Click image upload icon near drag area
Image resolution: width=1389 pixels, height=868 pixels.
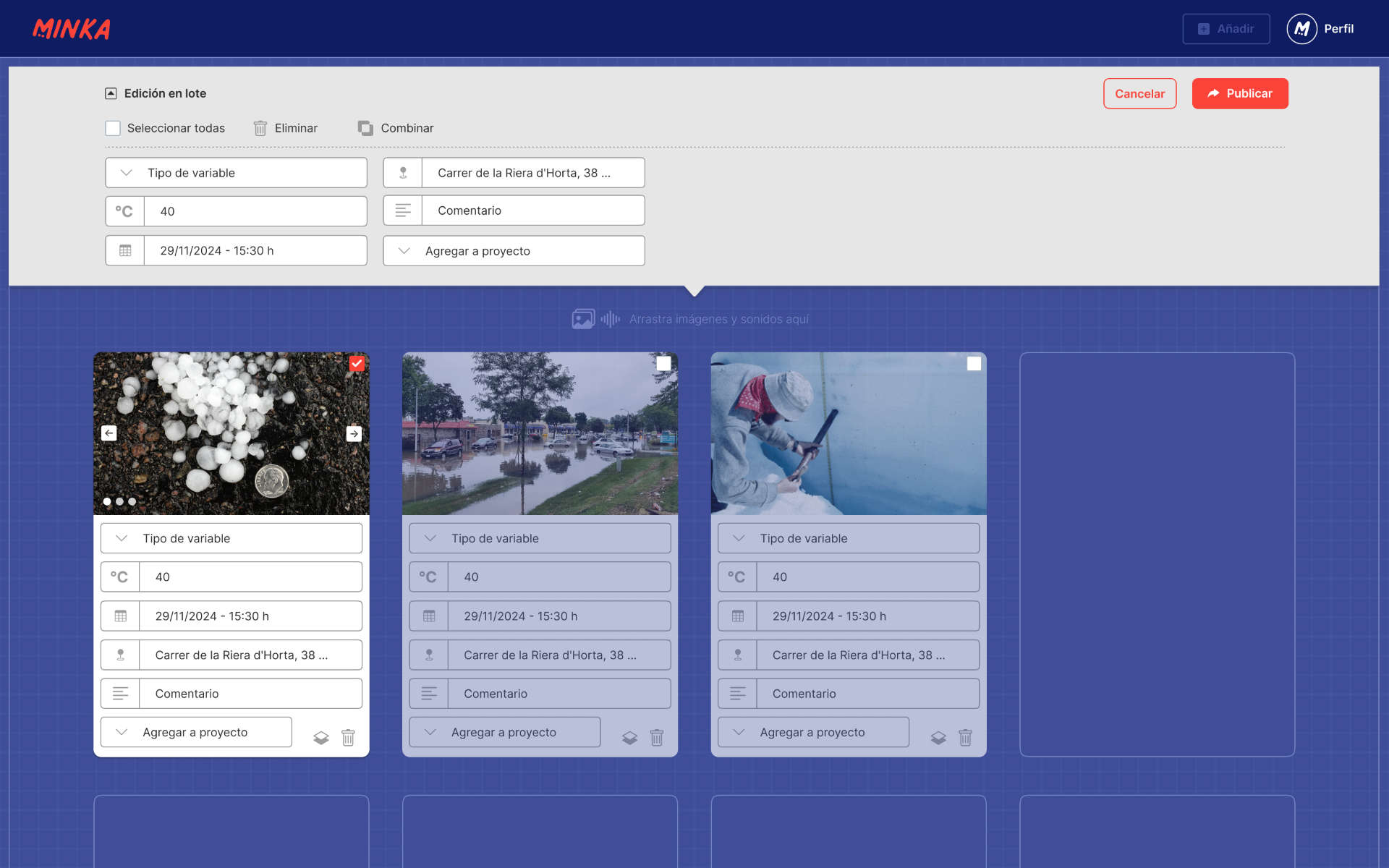(583, 319)
